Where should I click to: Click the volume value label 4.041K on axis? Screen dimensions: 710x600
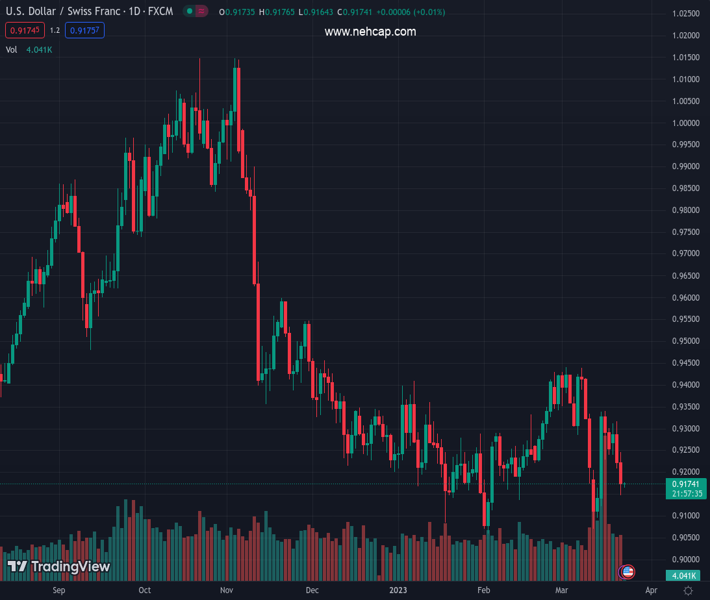pos(685,576)
